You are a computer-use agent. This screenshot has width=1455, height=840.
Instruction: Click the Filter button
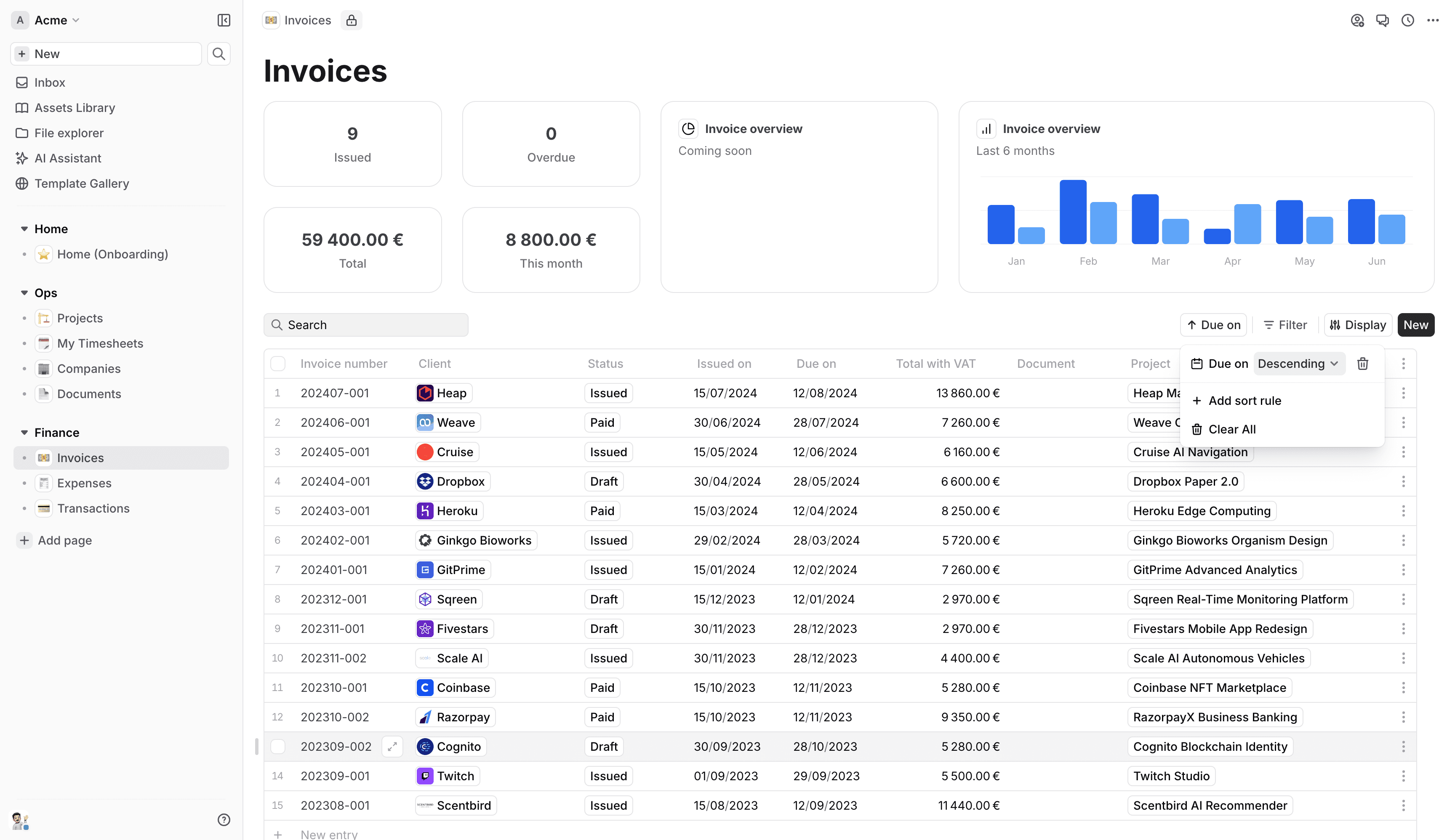[1285, 325]
